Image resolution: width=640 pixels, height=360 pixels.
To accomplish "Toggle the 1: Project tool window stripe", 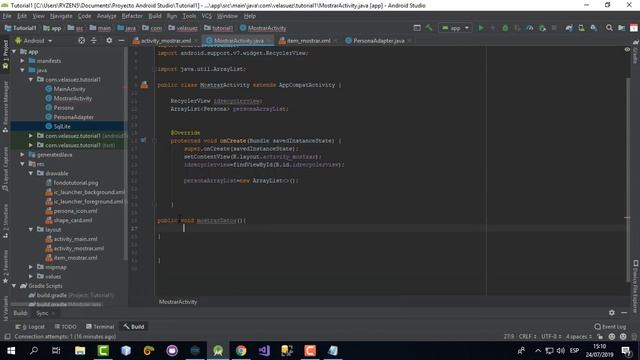I will [5, 56].
